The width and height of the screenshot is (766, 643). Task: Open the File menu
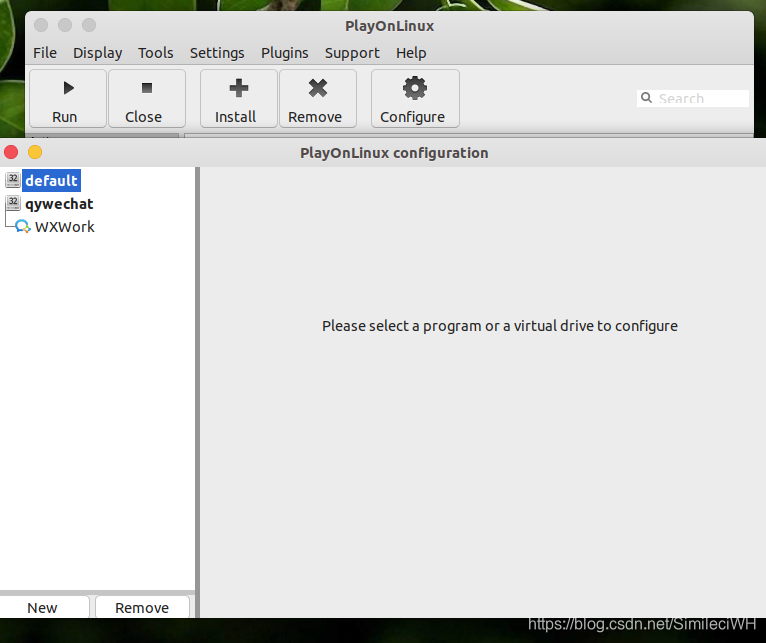[x=45, y=53]
